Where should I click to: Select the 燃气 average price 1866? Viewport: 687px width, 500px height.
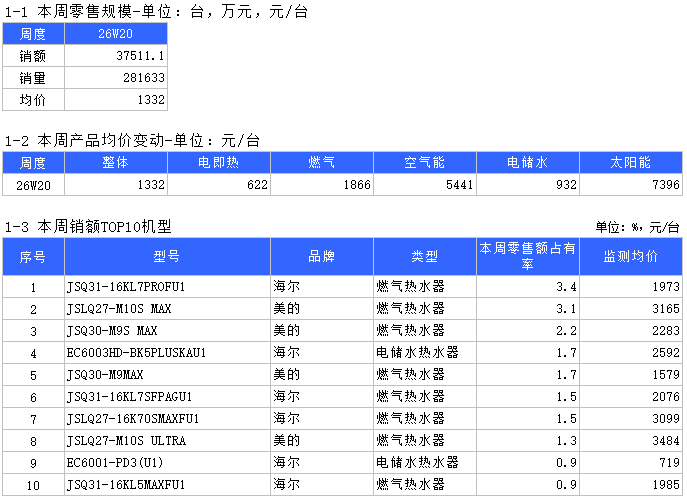coord(357,185)
